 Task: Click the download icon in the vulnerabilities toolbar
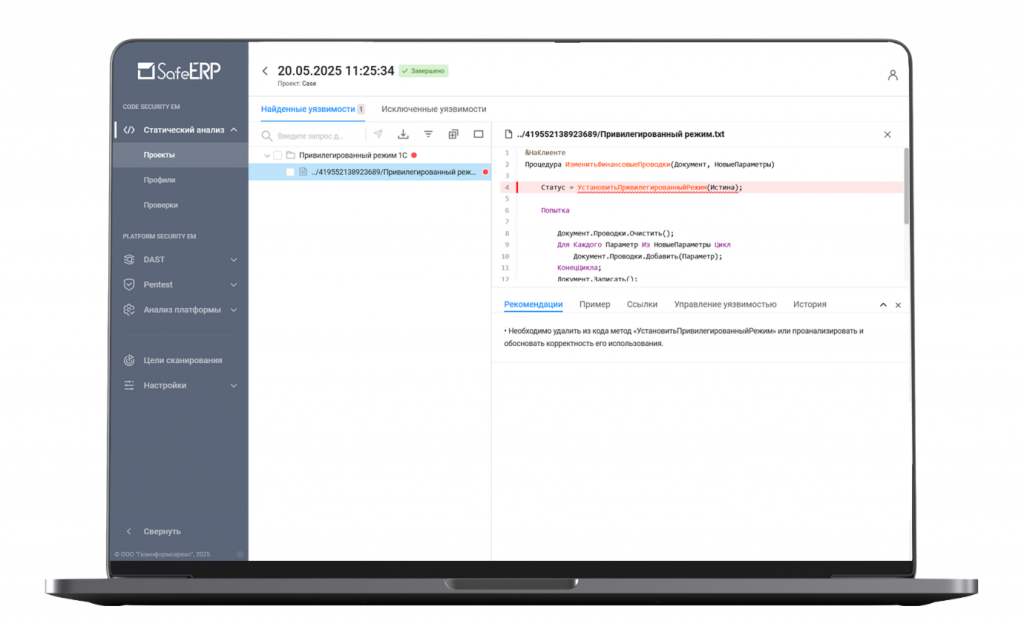pos(403,134)
